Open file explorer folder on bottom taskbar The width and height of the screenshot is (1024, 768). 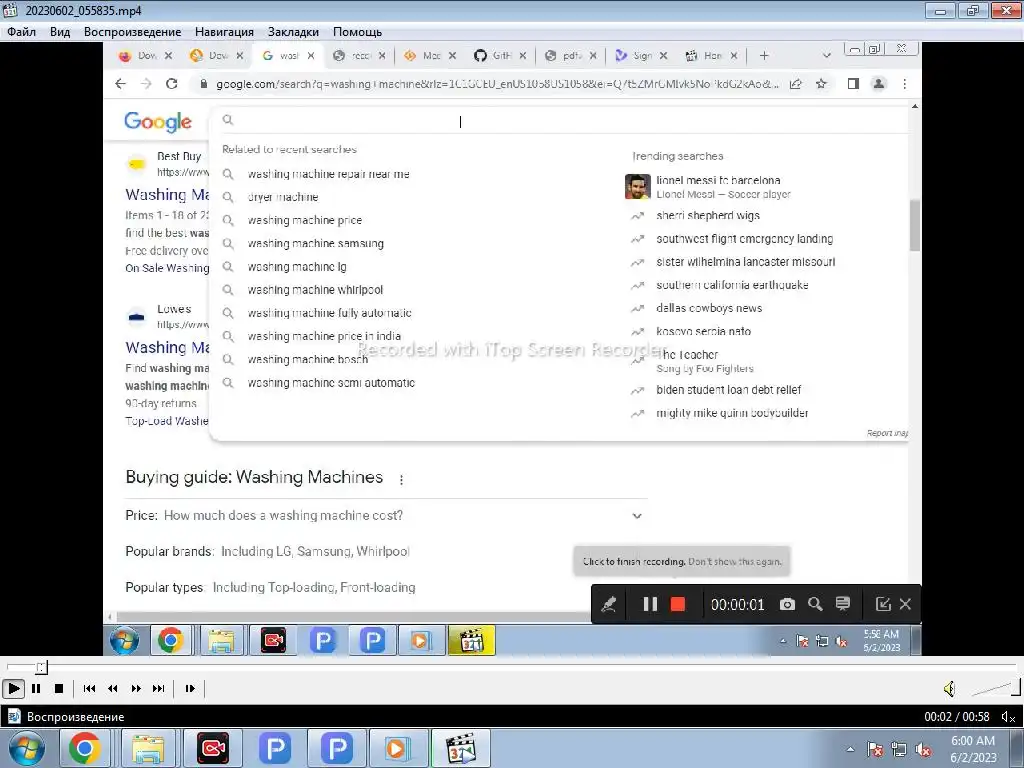point(148,748)
